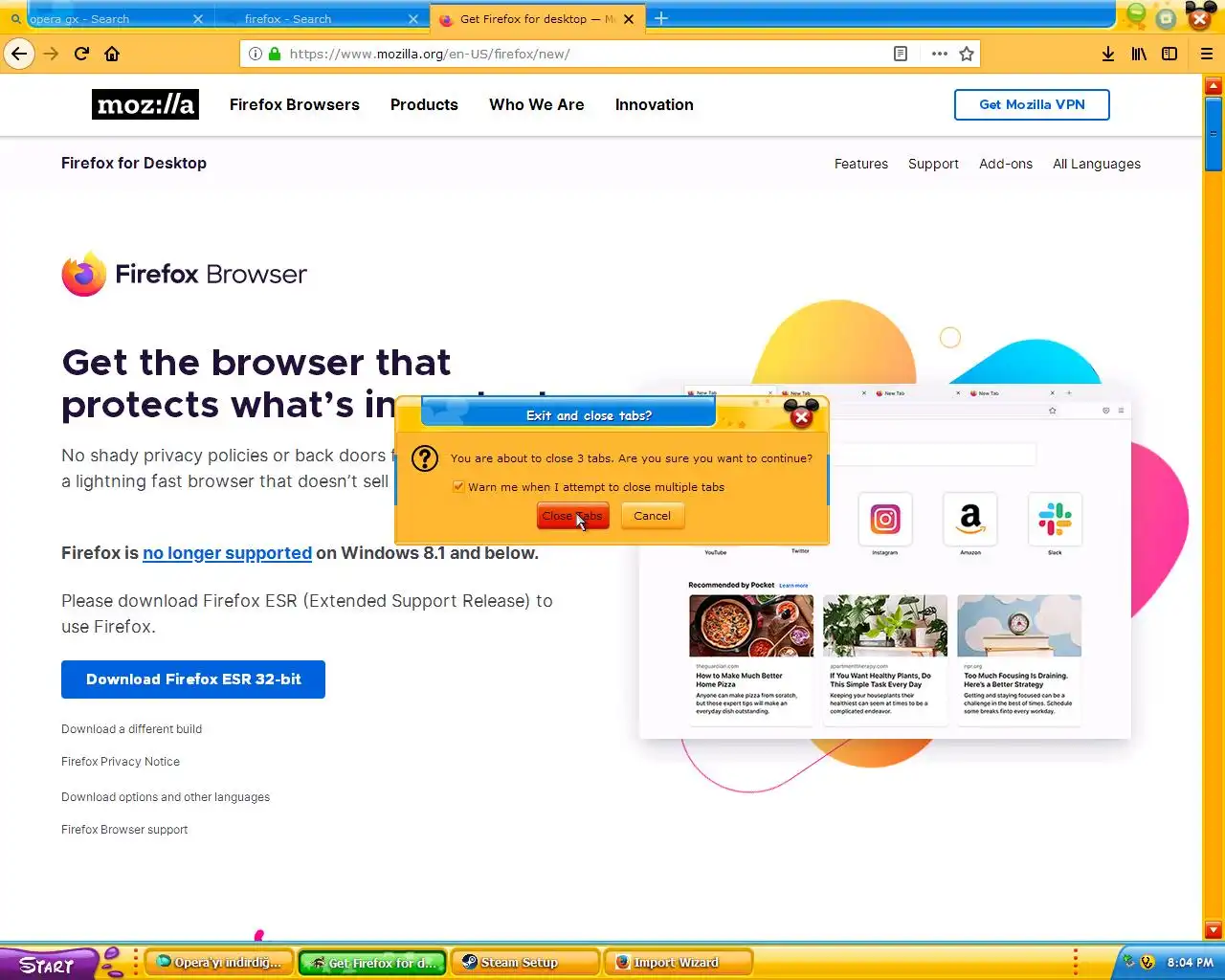Viewport: 1225px width, 980px height.
Task: Switch to 'firefox - Search' tab
Action: [x=322, y=19]
